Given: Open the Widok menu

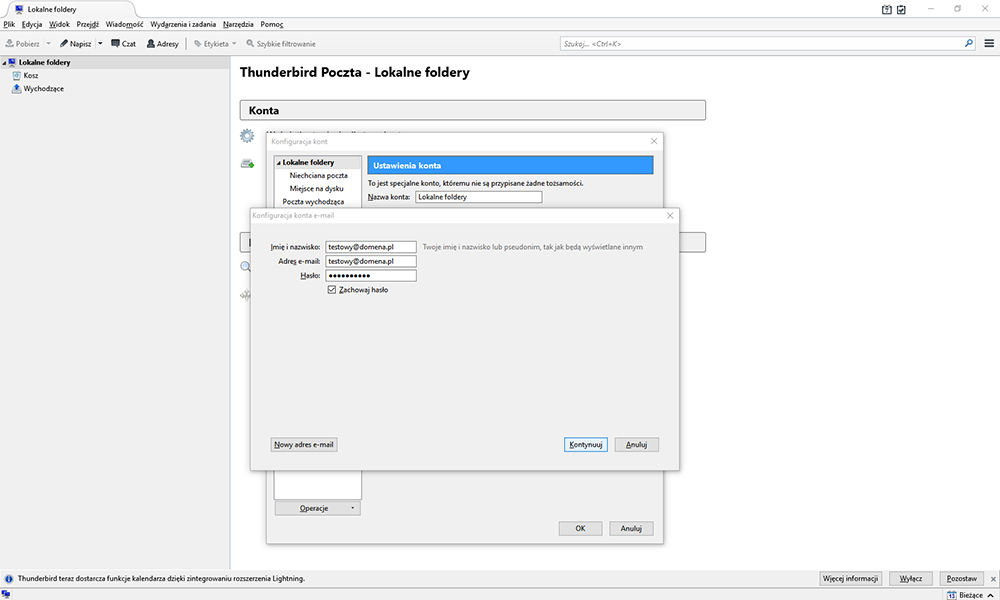Looking at the screenshot, I should tap(59, 24).
